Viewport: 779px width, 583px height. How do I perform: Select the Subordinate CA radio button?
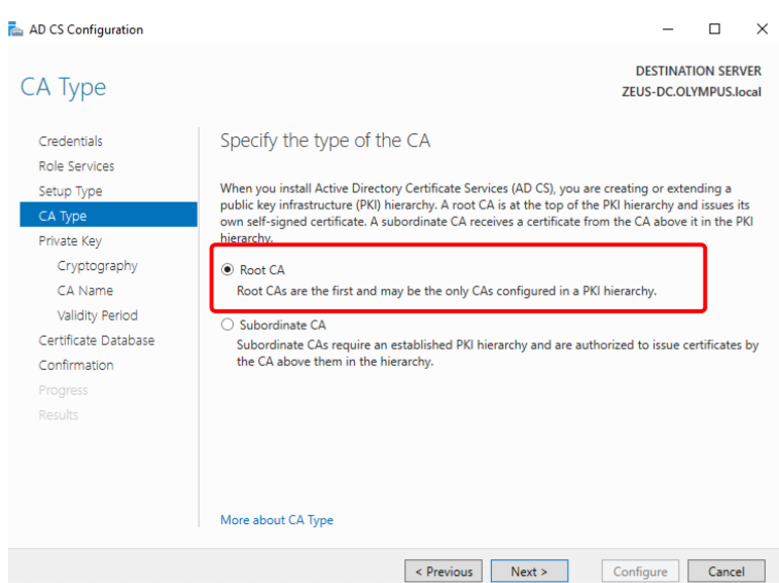(228, 325)
